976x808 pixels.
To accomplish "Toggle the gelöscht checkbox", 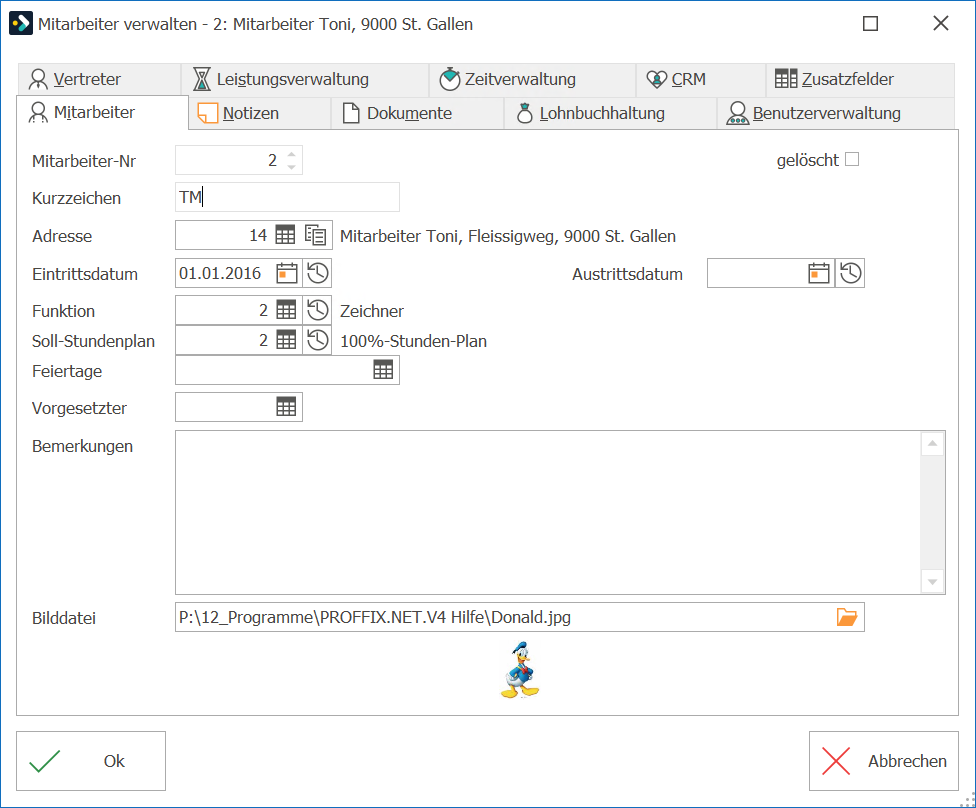I will point(852,159).
